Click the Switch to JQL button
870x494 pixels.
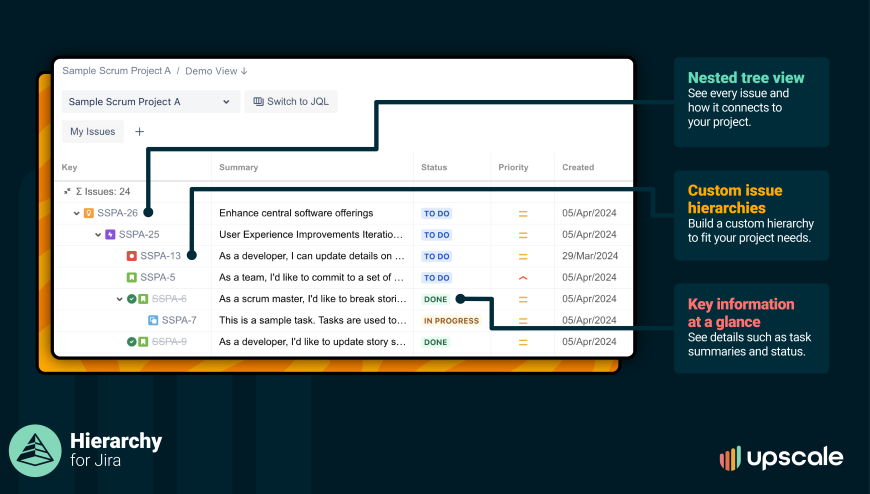(291, 102)
